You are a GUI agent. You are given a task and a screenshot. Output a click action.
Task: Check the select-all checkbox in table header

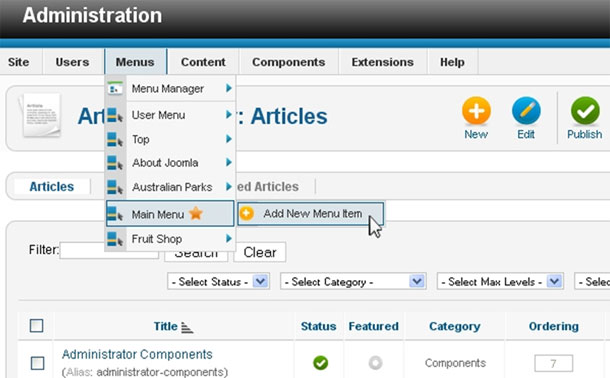pyautogui.click(x=37, y=326)
